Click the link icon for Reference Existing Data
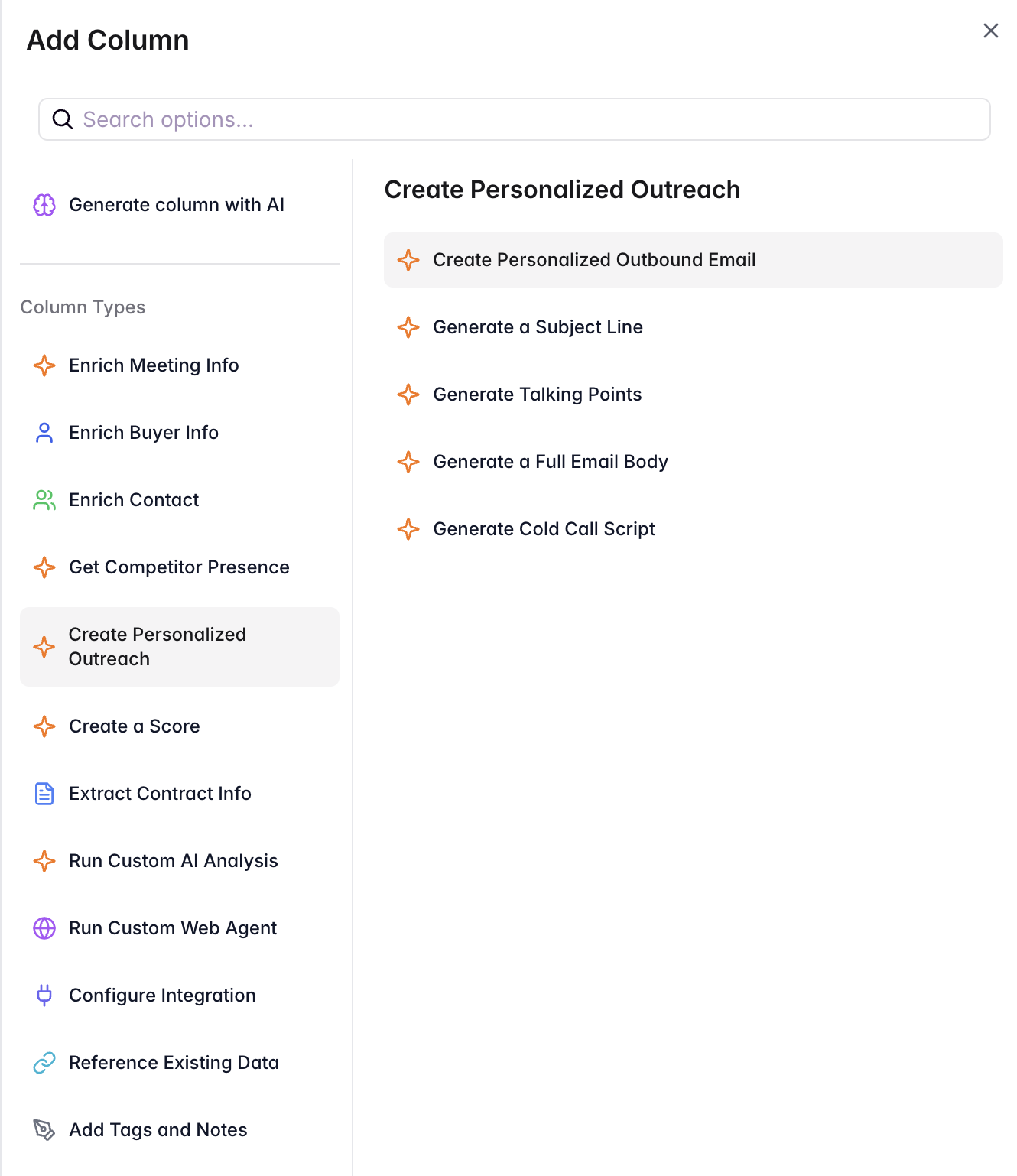The height and width of the screenshot is (1176, 1017). [44, 1063]
